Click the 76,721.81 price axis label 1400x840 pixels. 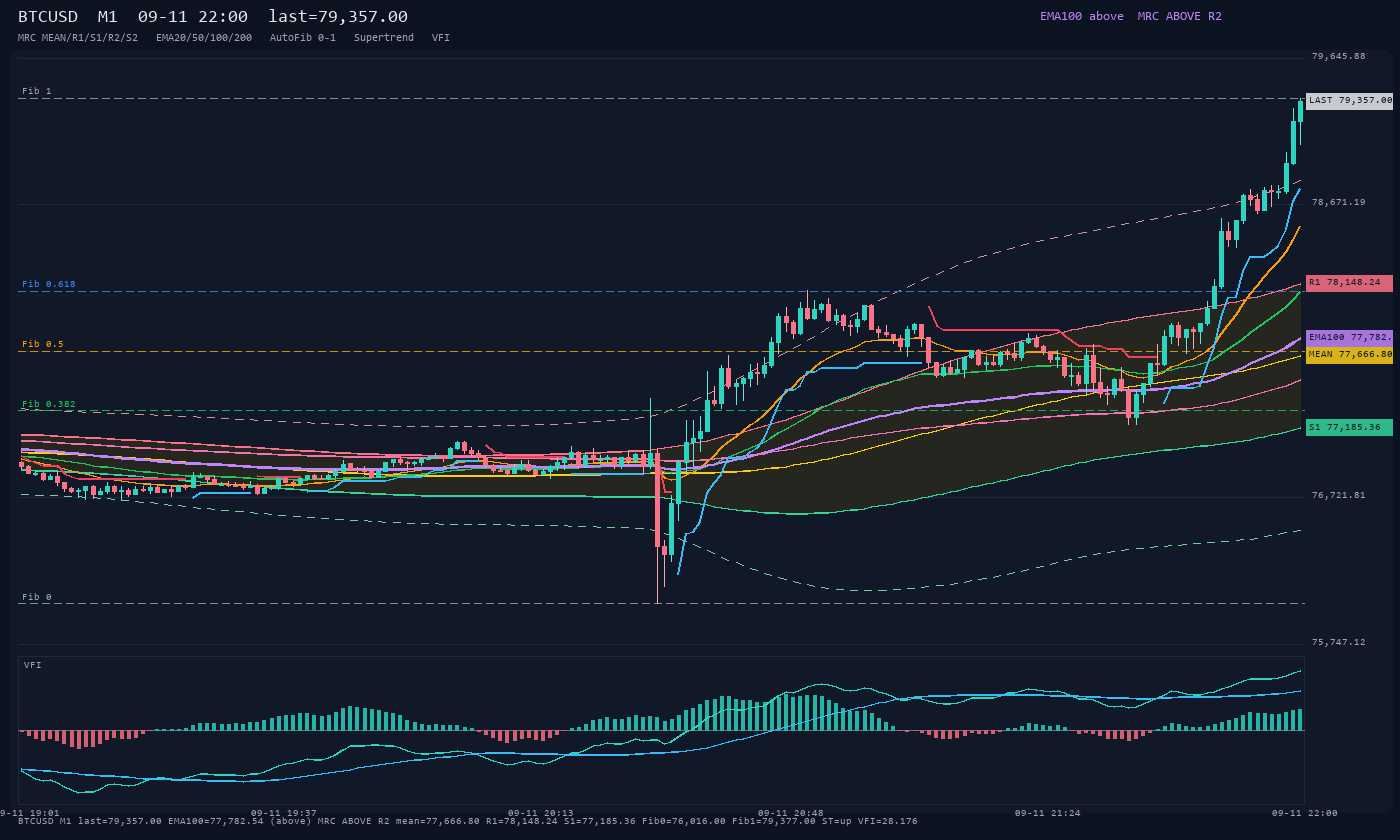[1338, 495]
